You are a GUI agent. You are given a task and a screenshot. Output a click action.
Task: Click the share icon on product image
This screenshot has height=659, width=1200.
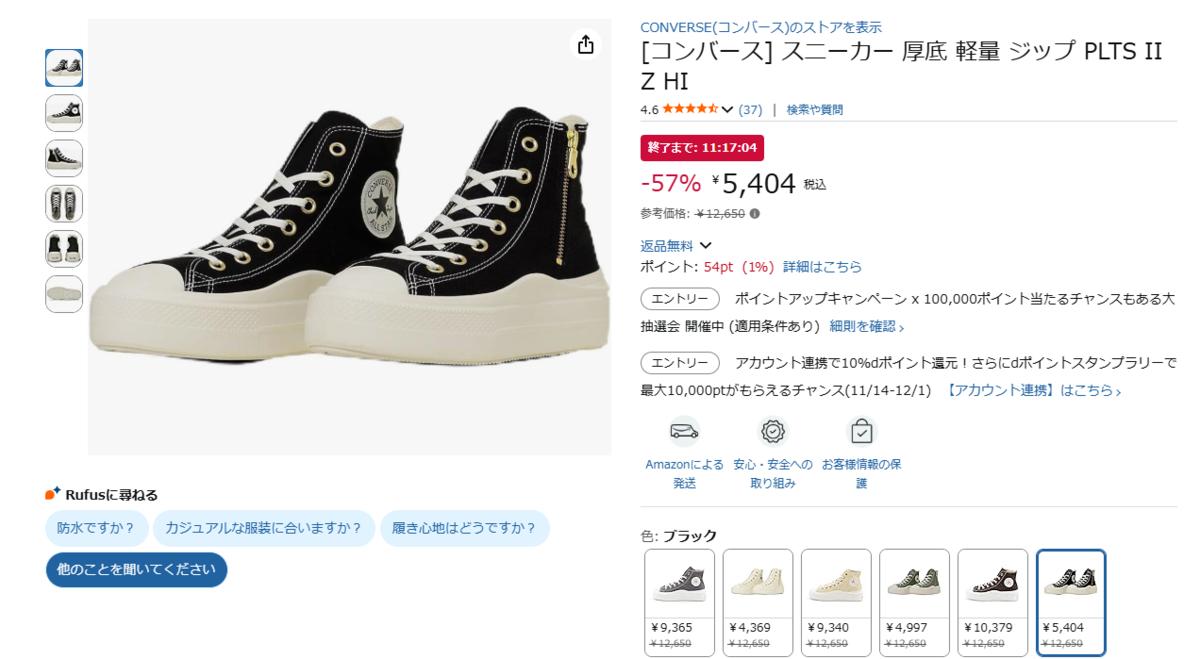(586, 45)
